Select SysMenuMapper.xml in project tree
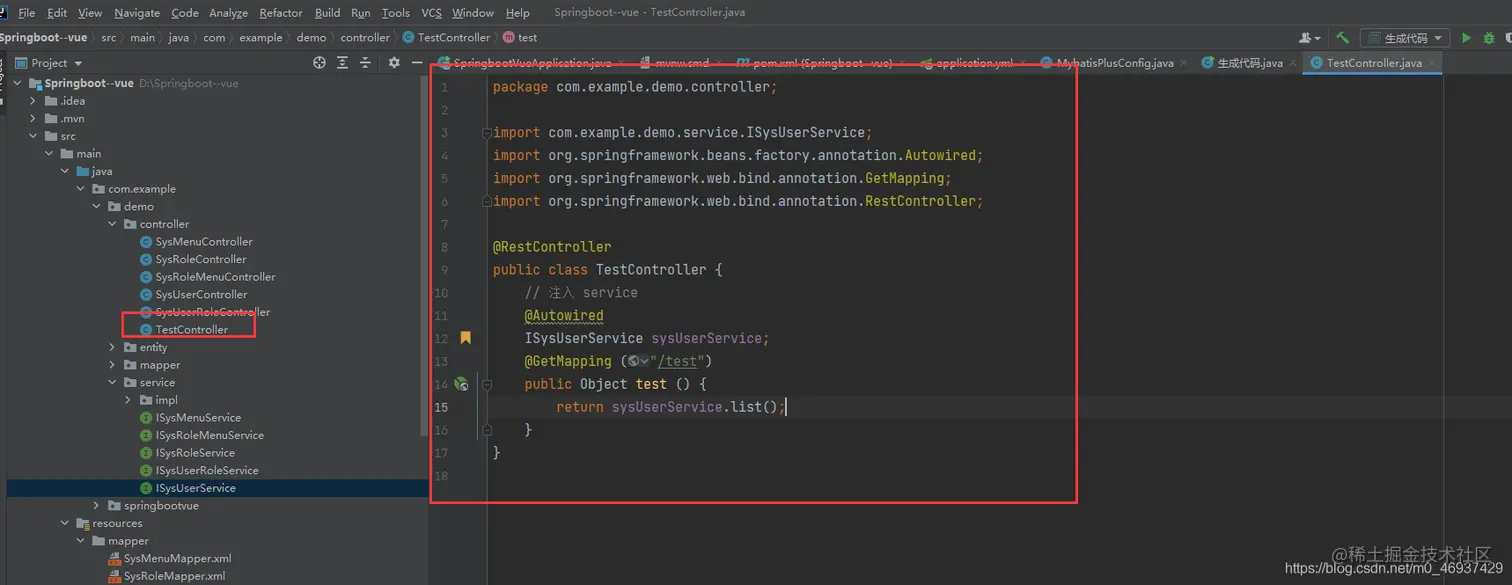 [x=177, y=558]
